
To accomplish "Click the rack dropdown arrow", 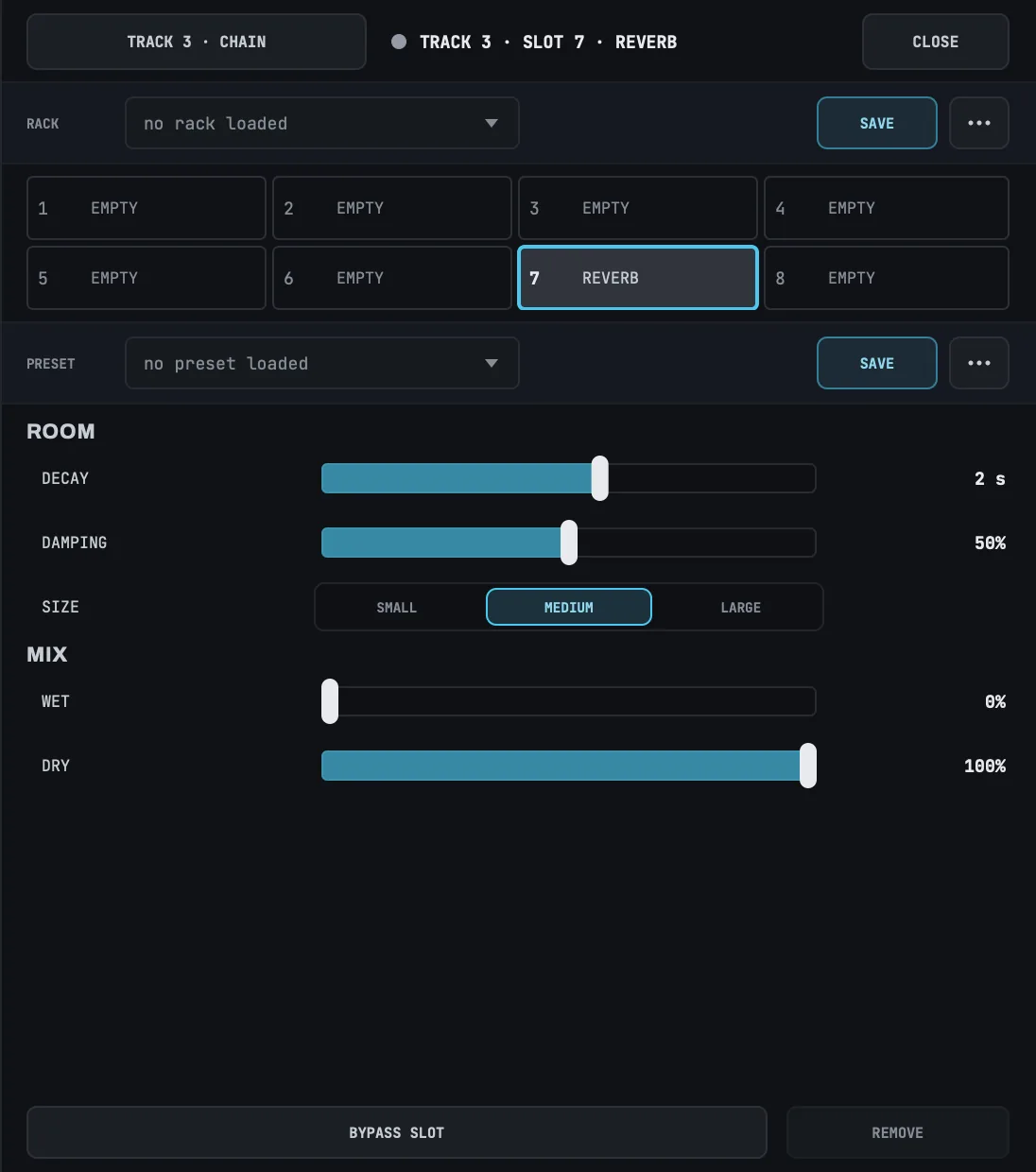I will coord(492,123).
